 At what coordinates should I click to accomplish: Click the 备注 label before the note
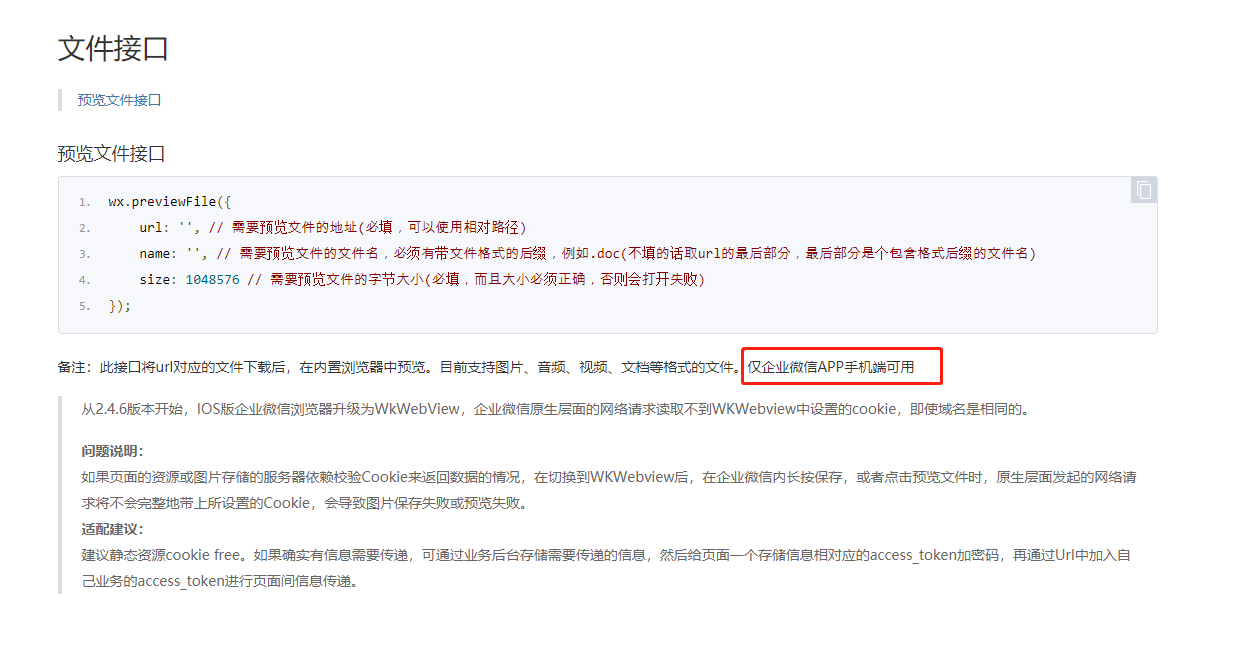coord(74,367)
